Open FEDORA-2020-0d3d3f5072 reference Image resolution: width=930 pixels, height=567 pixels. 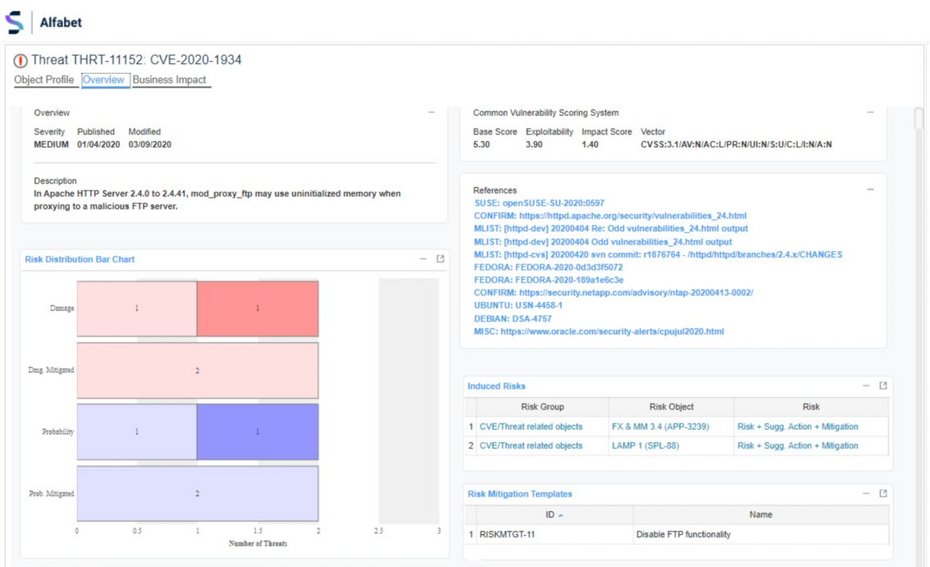click(x=548, y=267)
